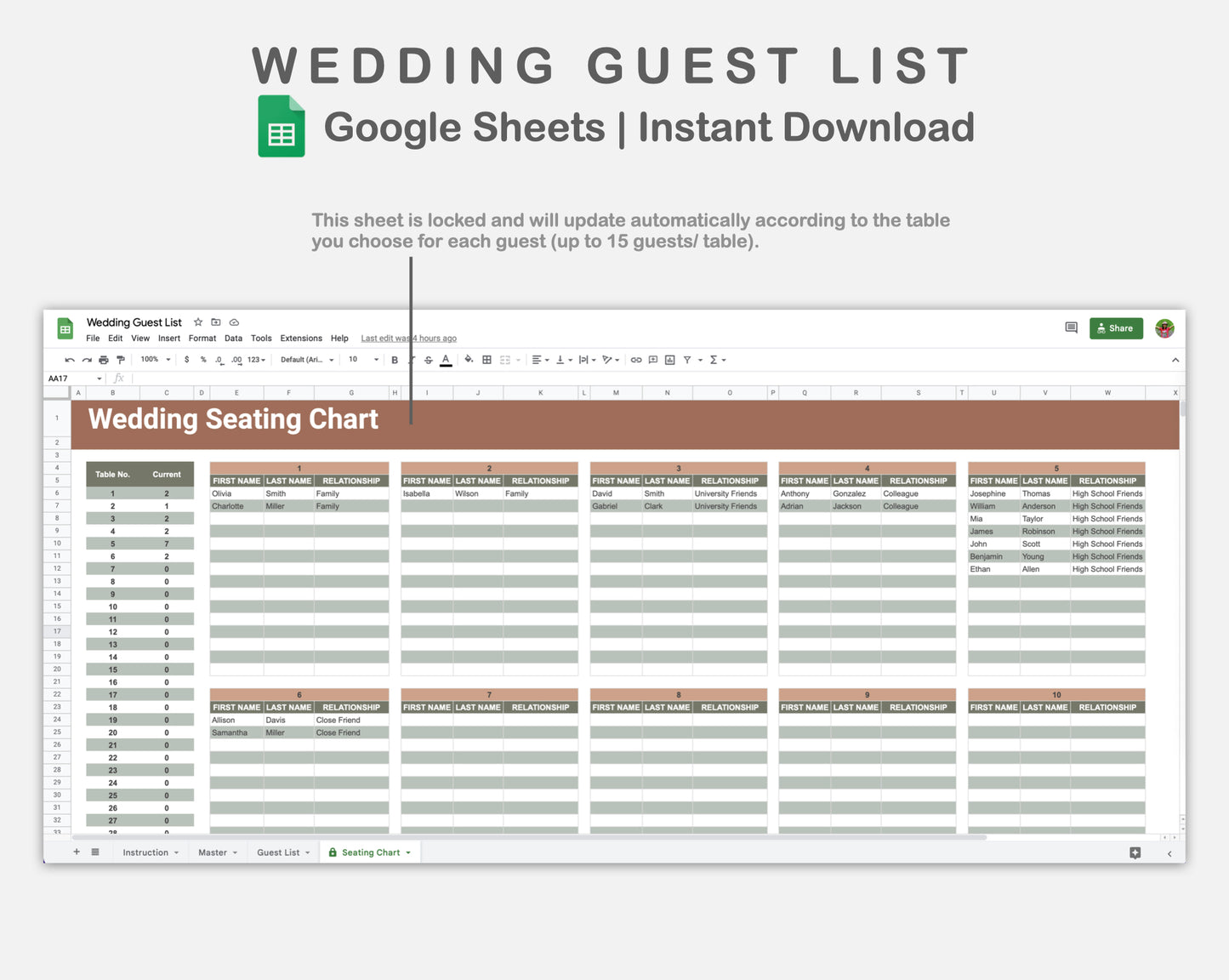The height and width of the screenshot is (980, 1229).
Task: Click the Percent format icon
Action: tap(202, 359)
